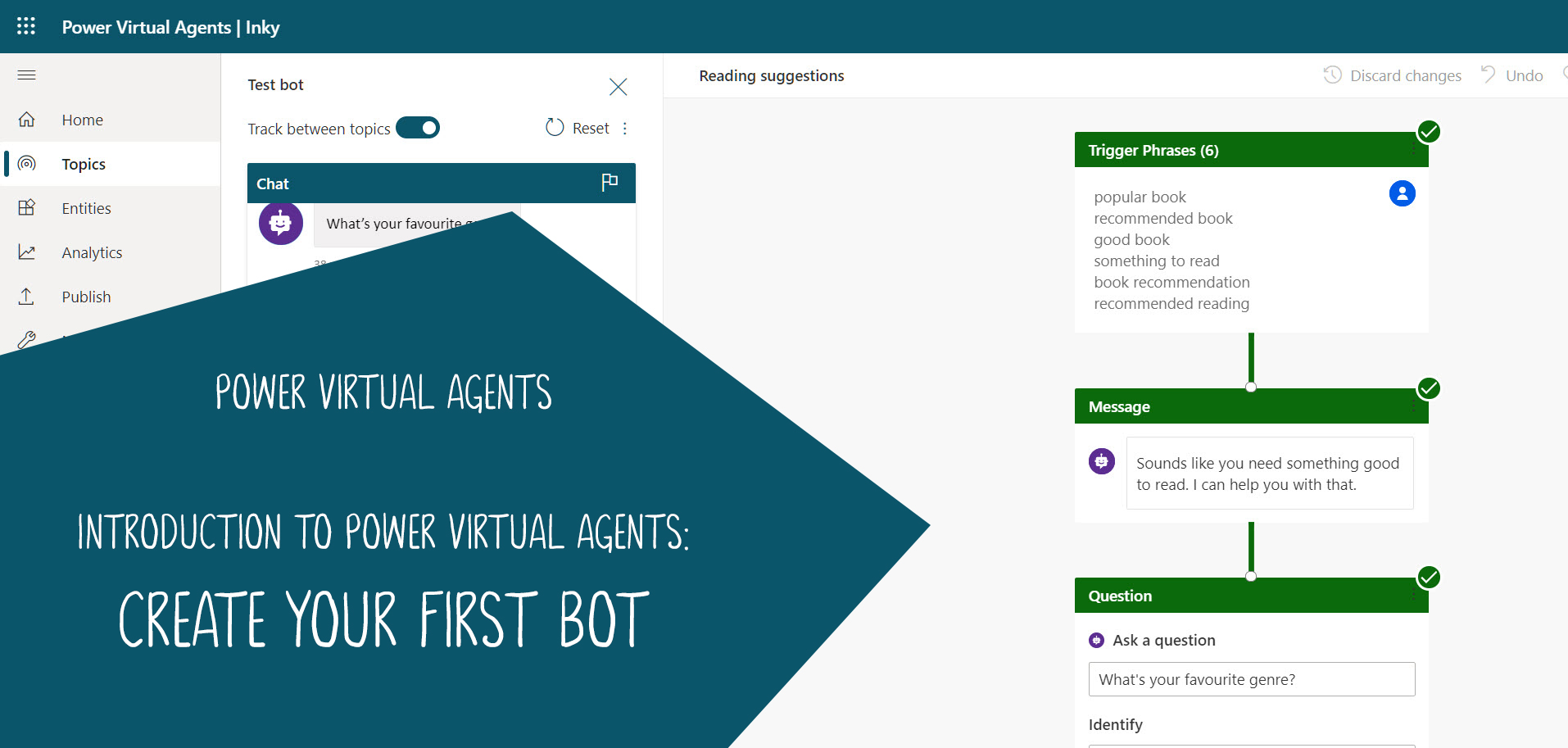Click Discard changes button
Image resolution: width=1568 pixels, height=748 pixels.
1392,75
